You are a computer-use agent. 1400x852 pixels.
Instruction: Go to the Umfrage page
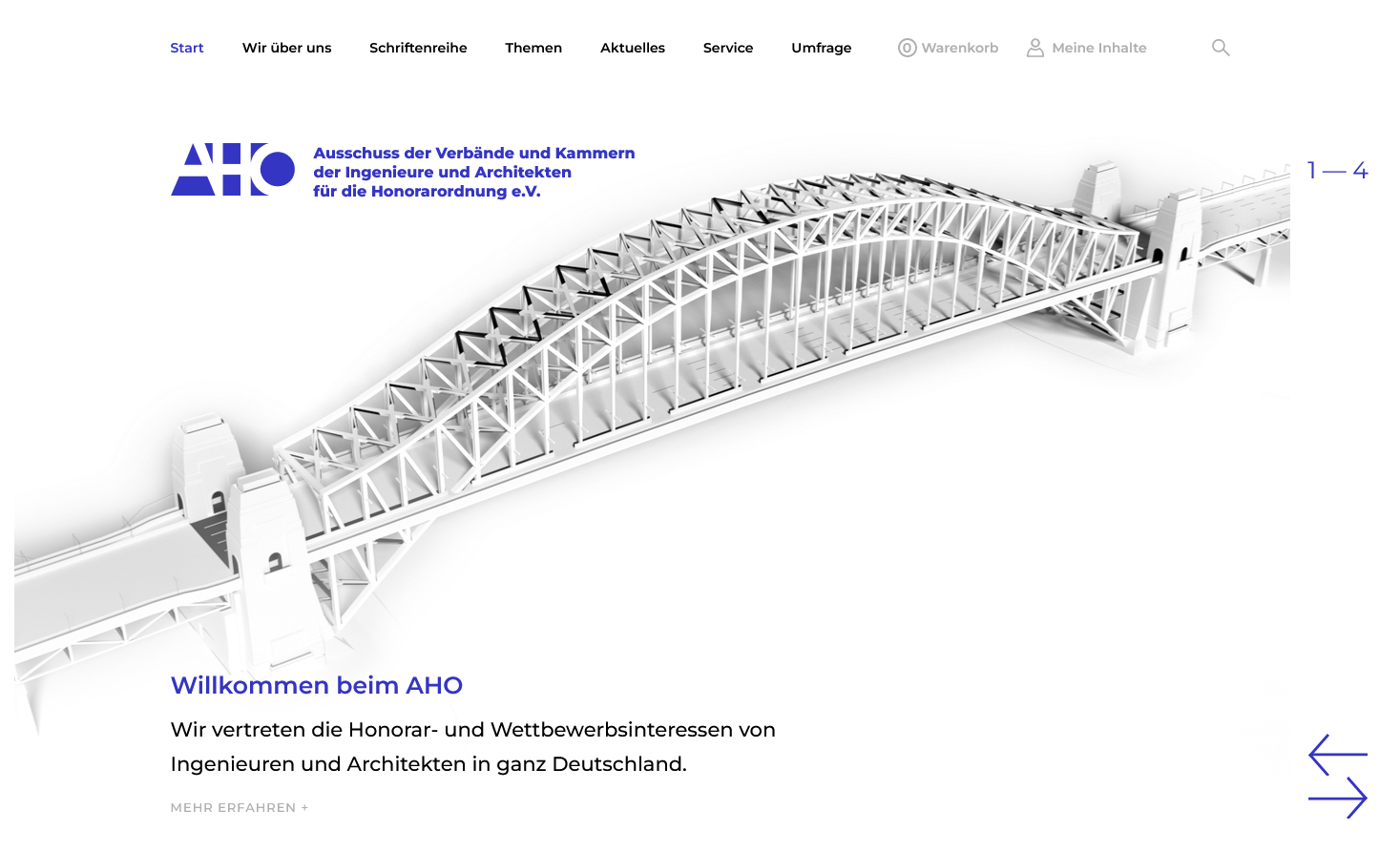point(821,47)
